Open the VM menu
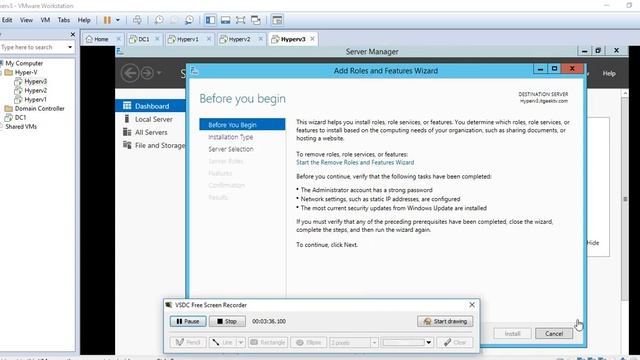The image size is (640, 360). [x=45, y=20]
